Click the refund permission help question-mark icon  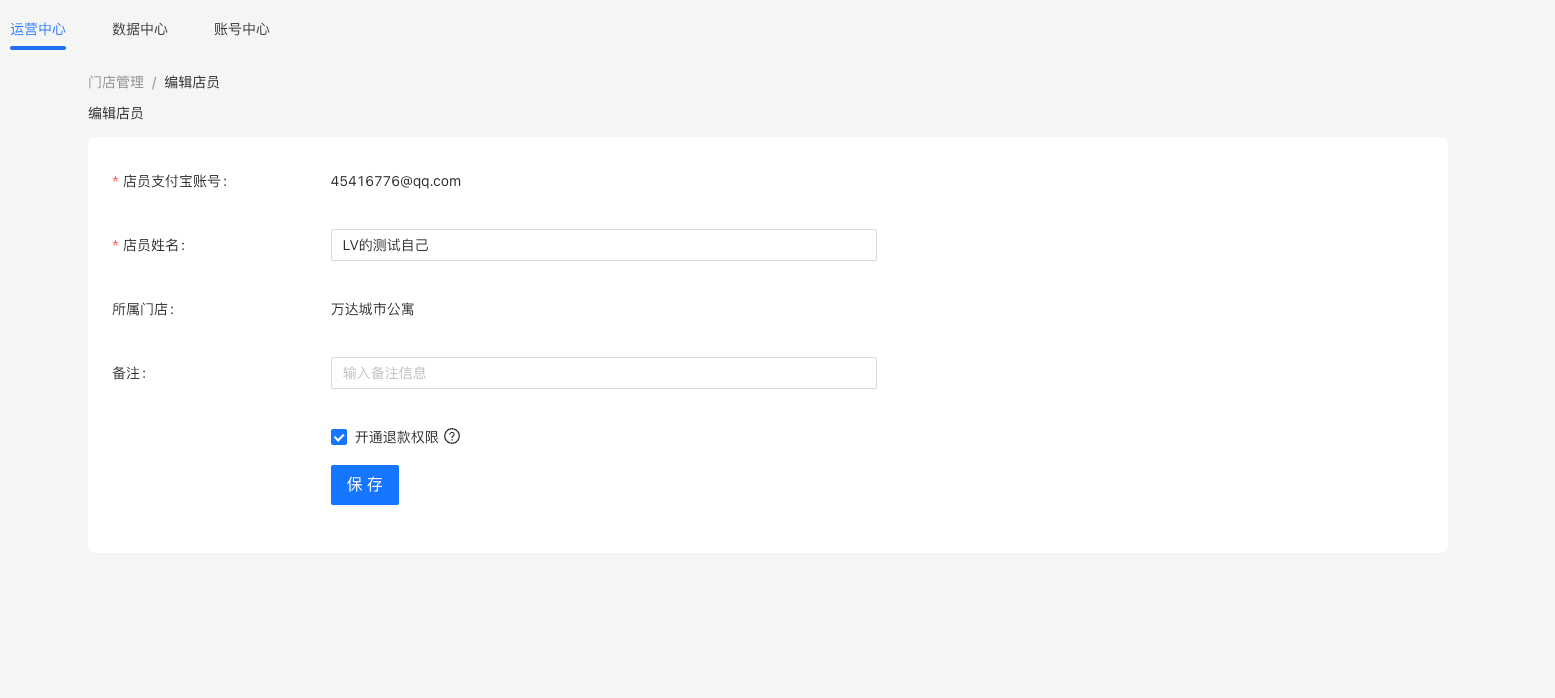coord(452,436)
